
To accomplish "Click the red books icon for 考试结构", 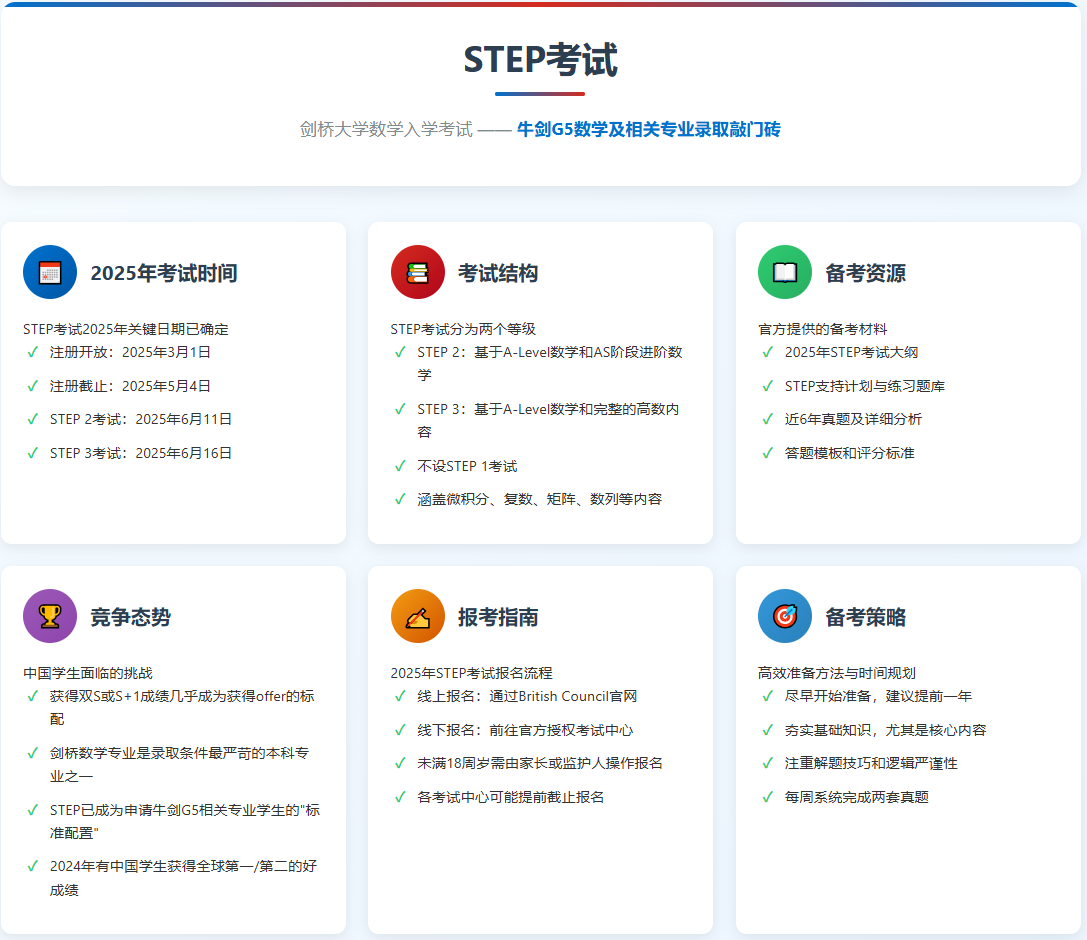I will pyautogui.click(x=417, y=272).
